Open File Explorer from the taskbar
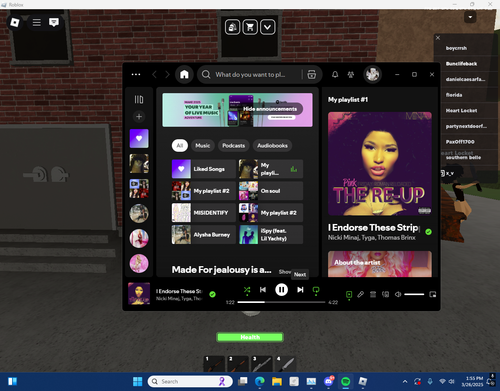Screen dimensions: 500x391 [x=277, y=381]
